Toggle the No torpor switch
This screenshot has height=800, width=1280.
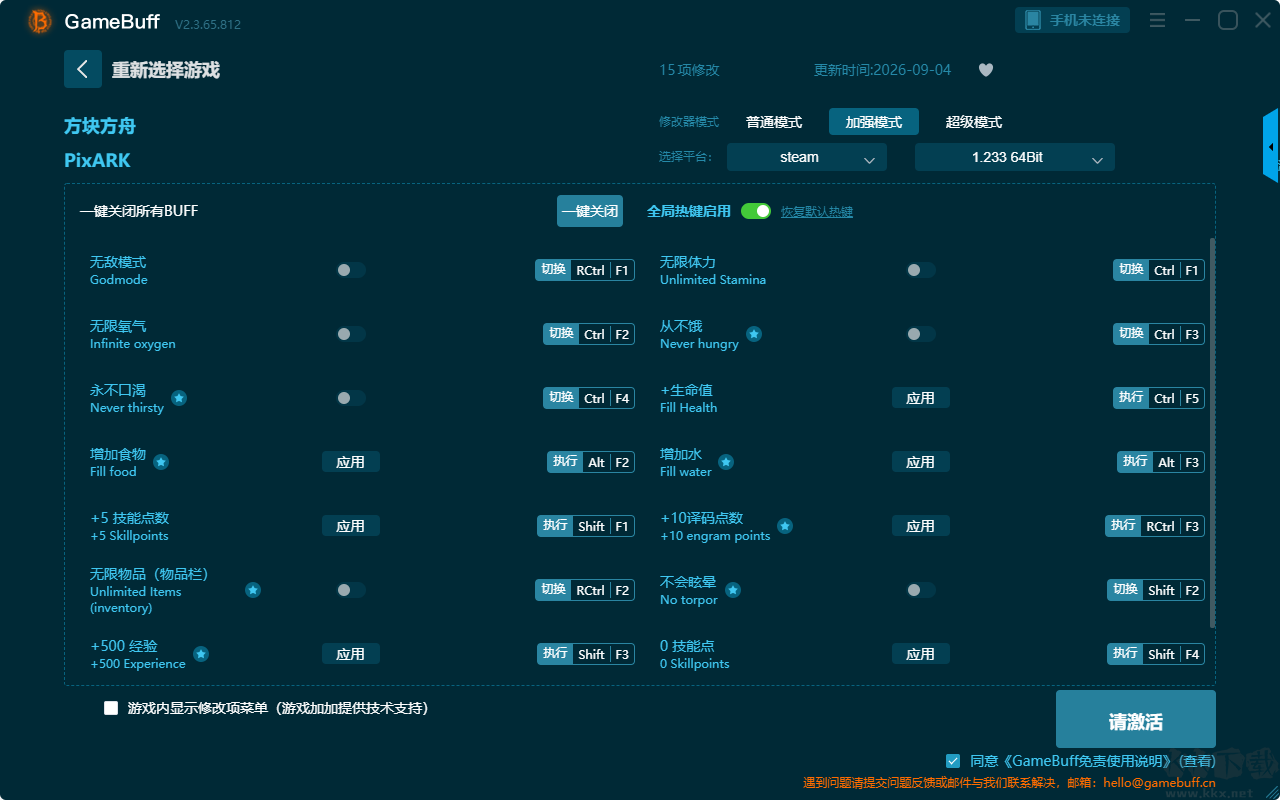click(x=921, y=590)
